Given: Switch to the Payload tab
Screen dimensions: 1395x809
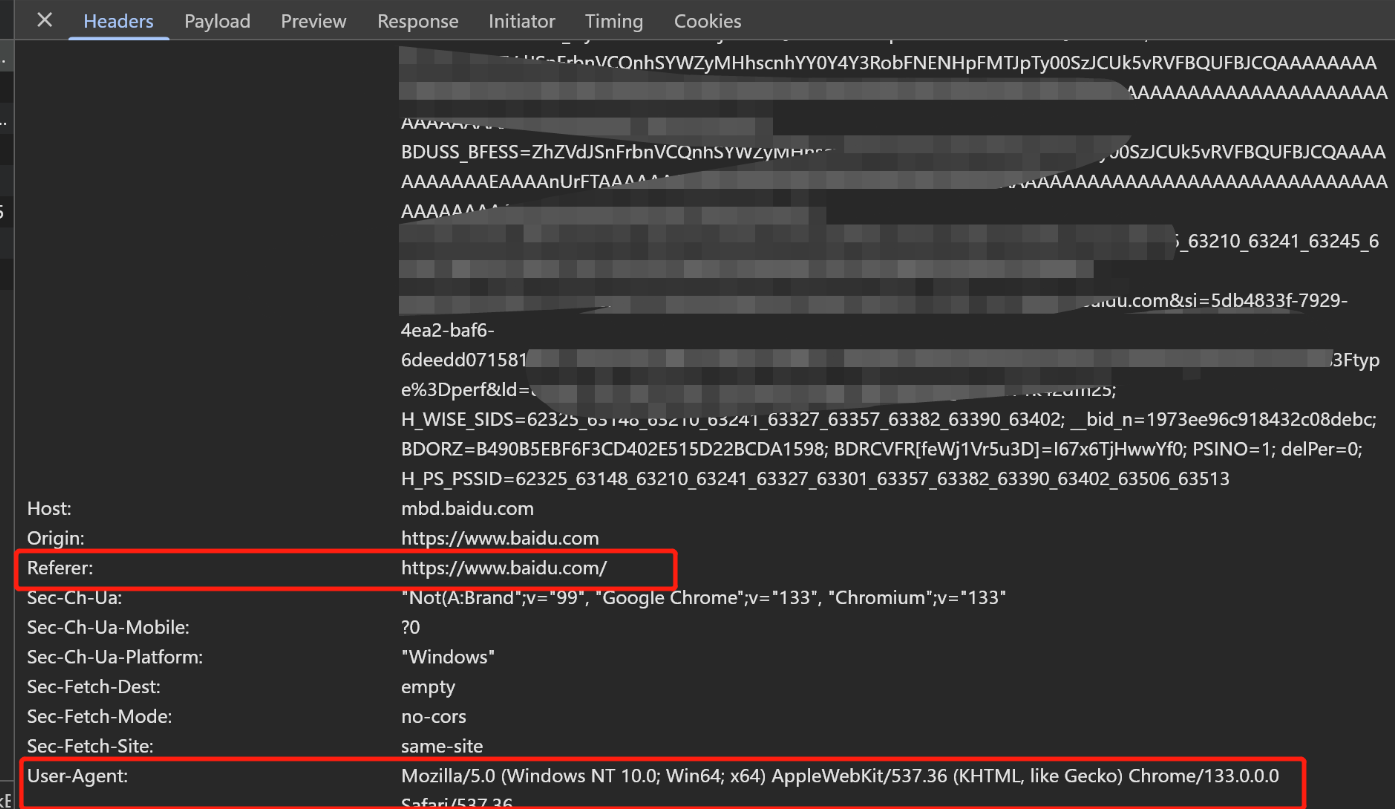Looking at the screenshot, I should 217,21.
